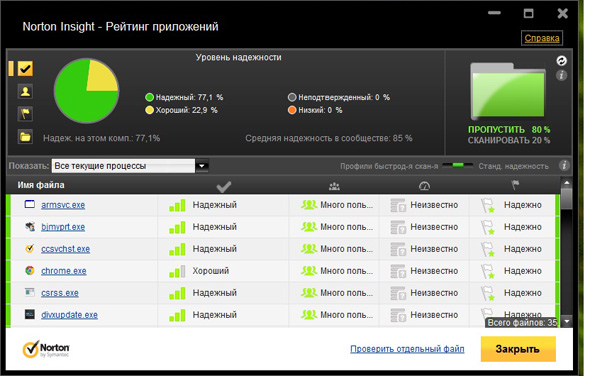590x376 pixels.
Task: Click the divxupdate.exe file icon
Action: (30, 314)
